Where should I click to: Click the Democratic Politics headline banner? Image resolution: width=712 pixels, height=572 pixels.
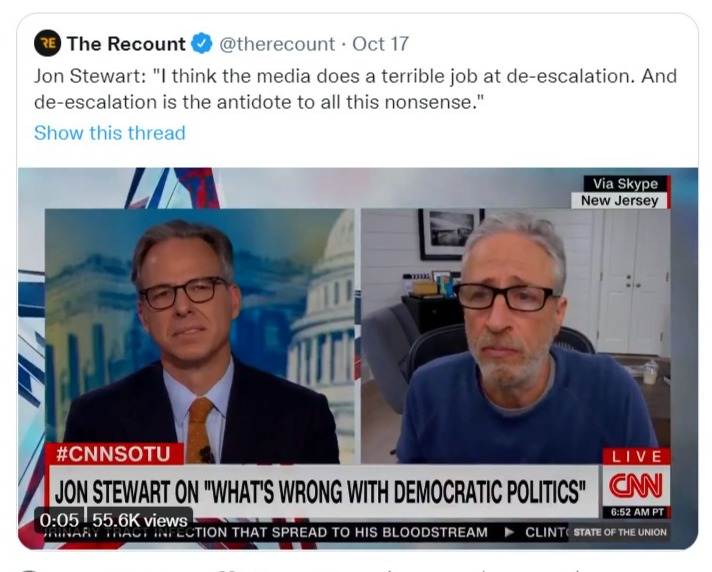pyautogui.click(x=321, y=491)
